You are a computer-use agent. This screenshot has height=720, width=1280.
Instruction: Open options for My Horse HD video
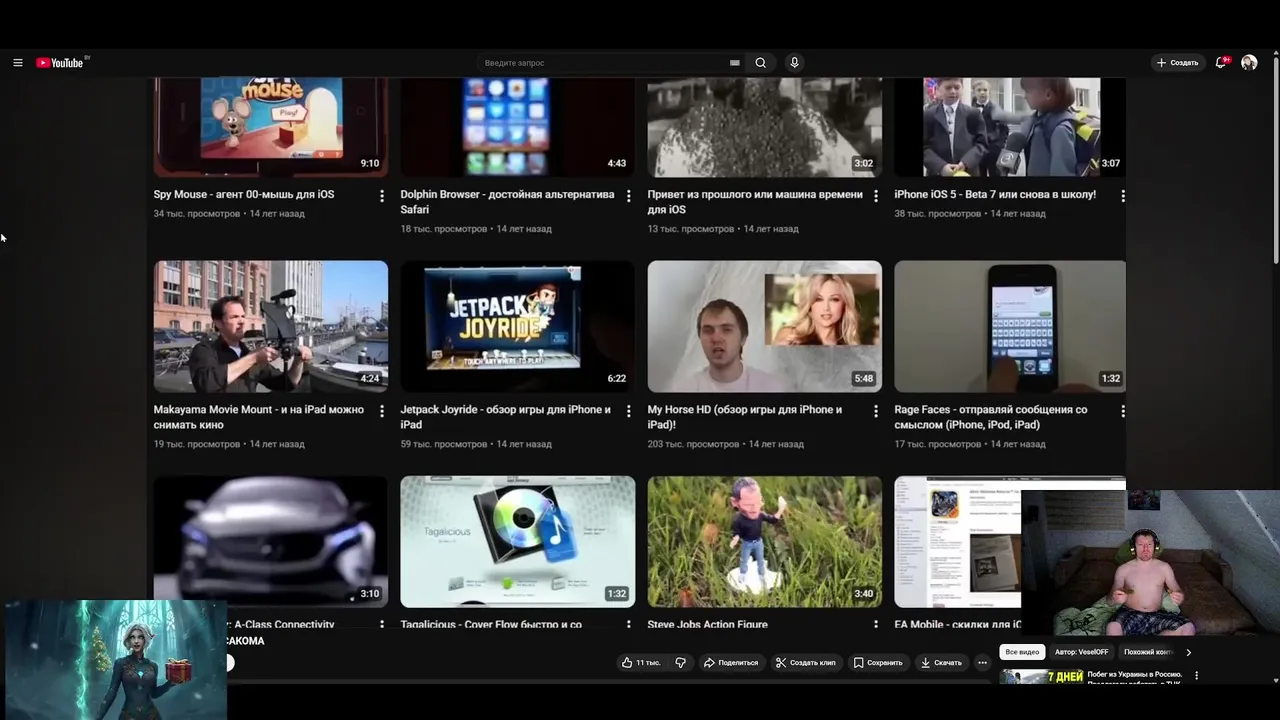(876, 411)
